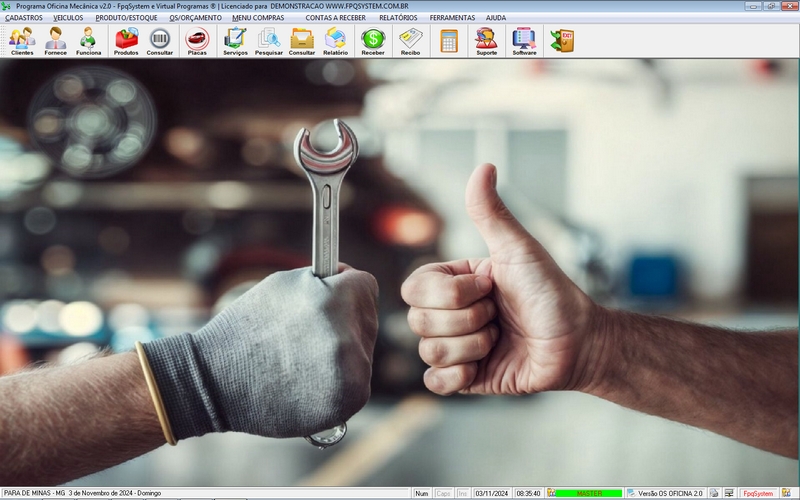The image size is (800, 500).
Task: Open the FERRAMENTAS menu
Action: tap(453, 18)
